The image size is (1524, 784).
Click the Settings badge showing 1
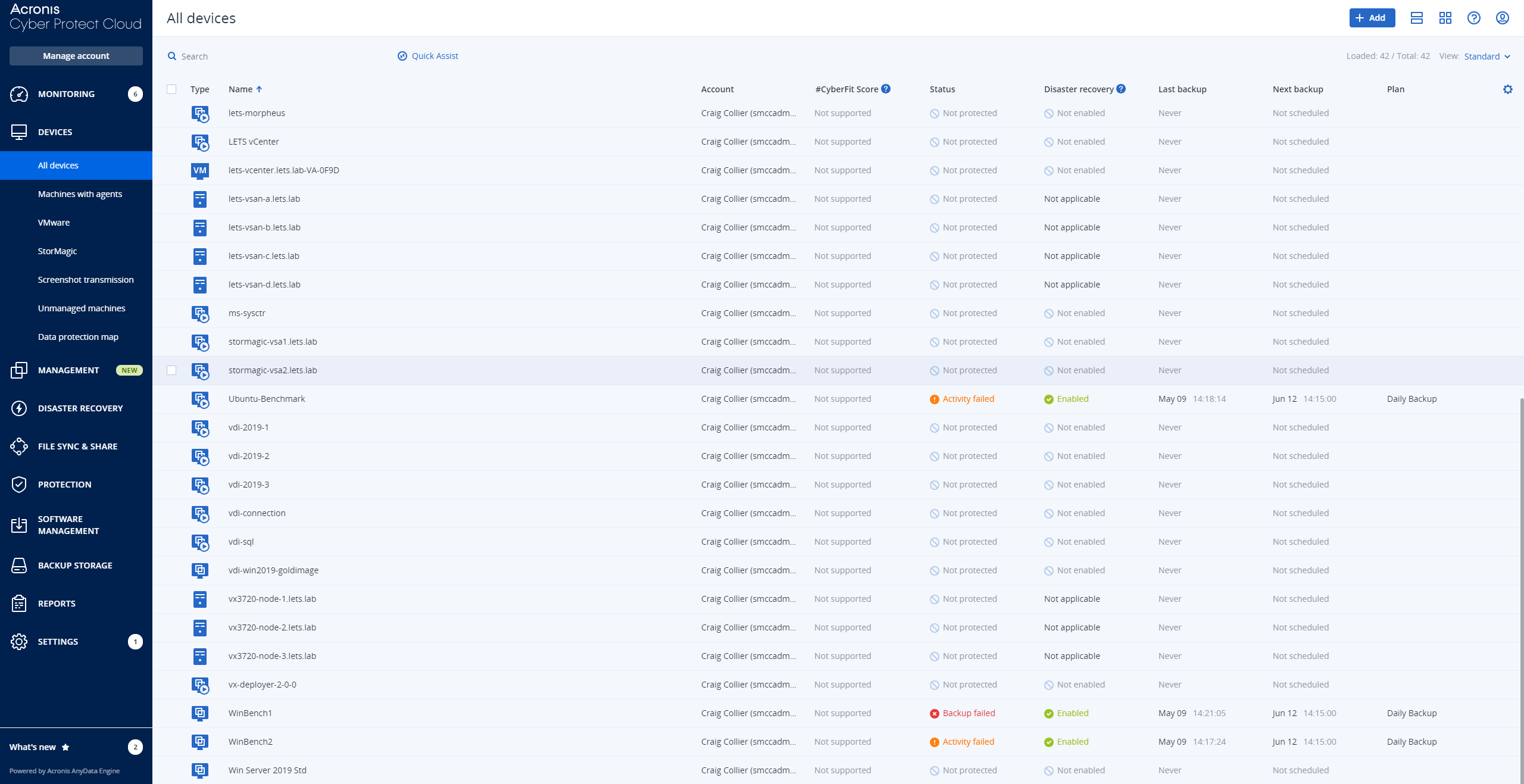pos(135,642)
